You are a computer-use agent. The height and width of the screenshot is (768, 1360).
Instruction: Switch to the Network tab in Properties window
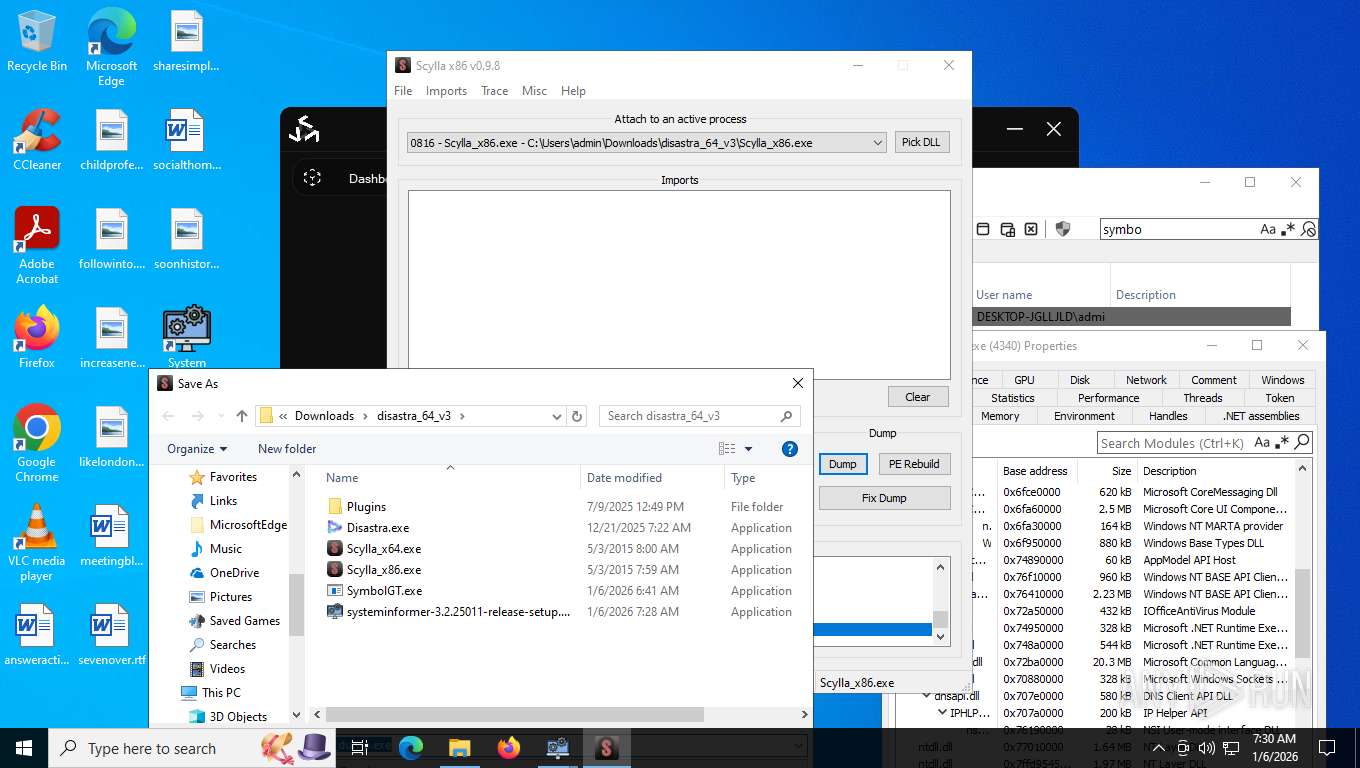(x=1146, y=380)
